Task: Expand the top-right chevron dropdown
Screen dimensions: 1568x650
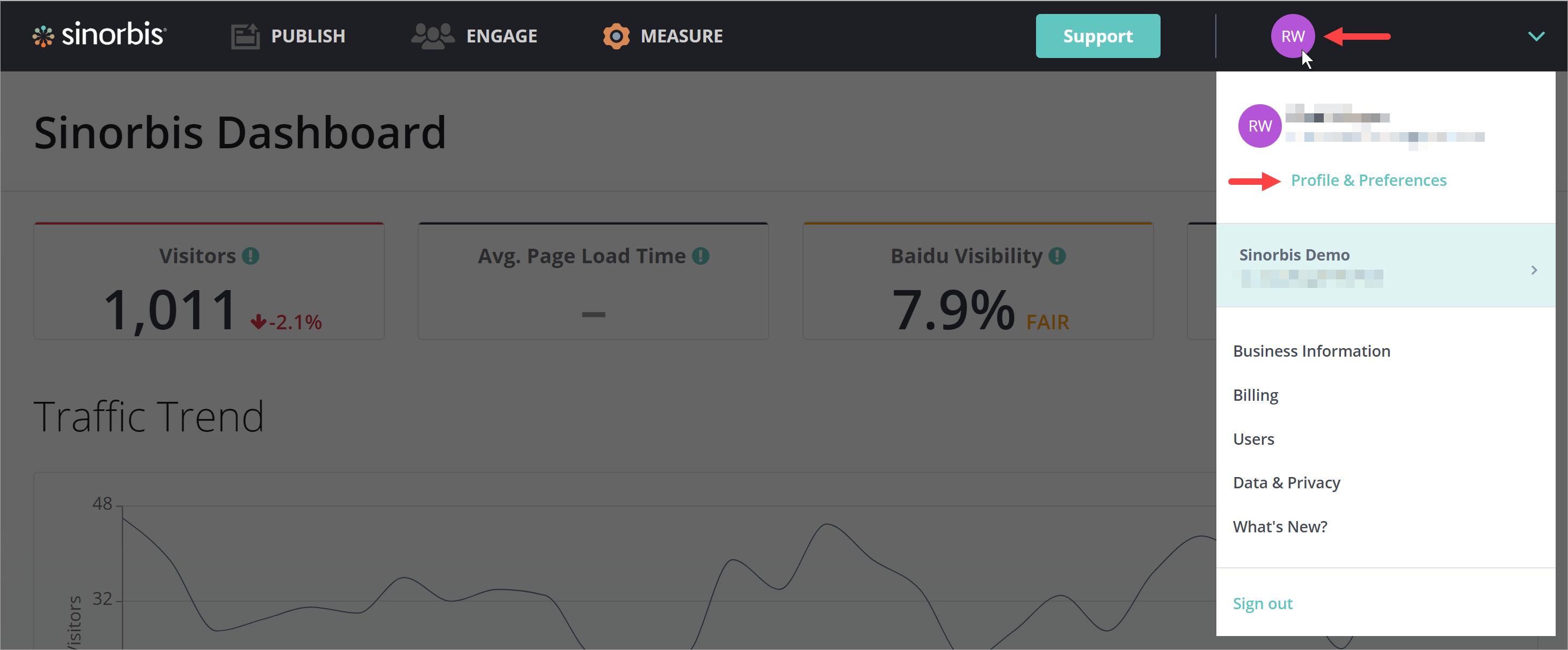Action: [x=1536, y=36]
